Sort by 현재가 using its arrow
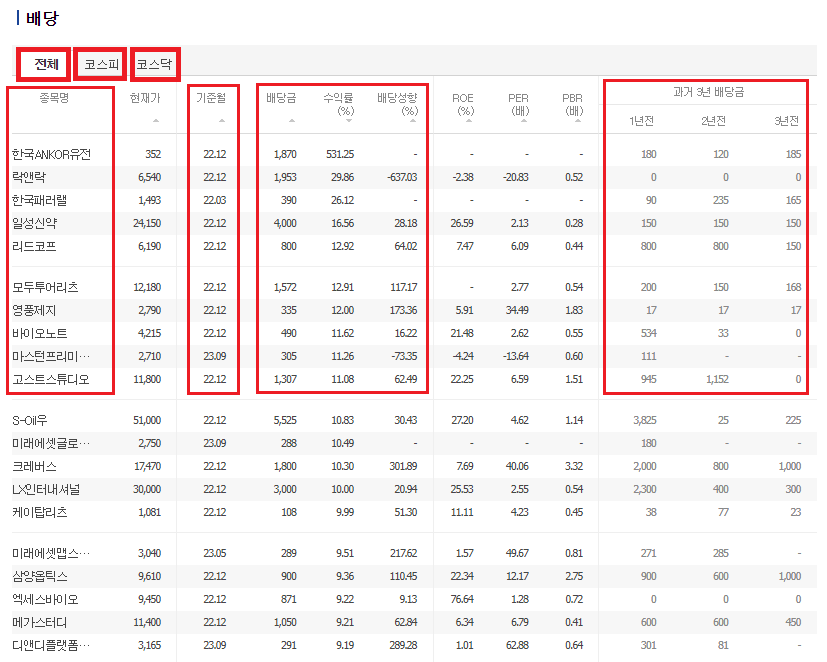The width and height of the screenshot is (827, 662). 156,121
